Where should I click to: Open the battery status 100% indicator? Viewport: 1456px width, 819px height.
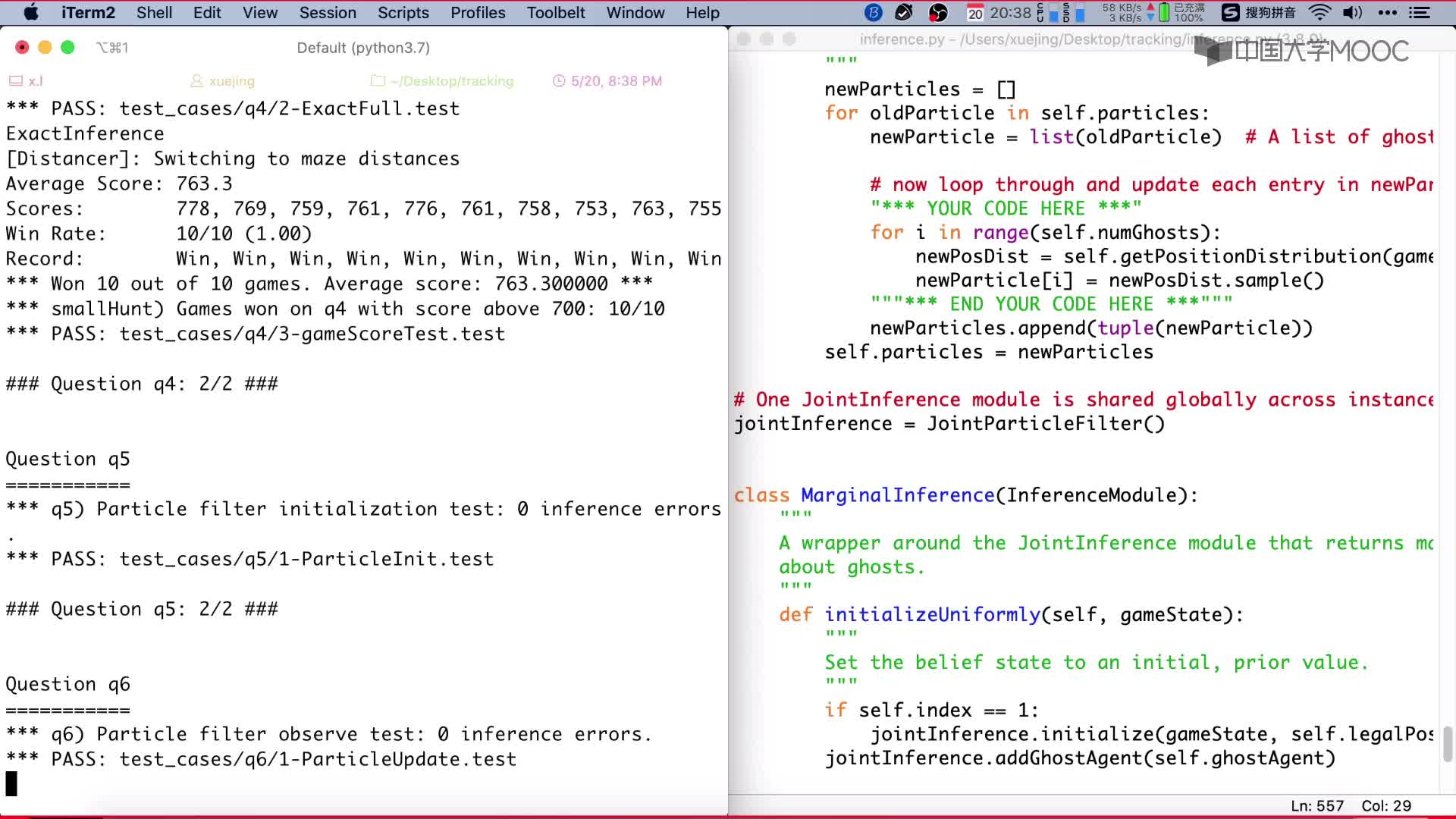1181,12
